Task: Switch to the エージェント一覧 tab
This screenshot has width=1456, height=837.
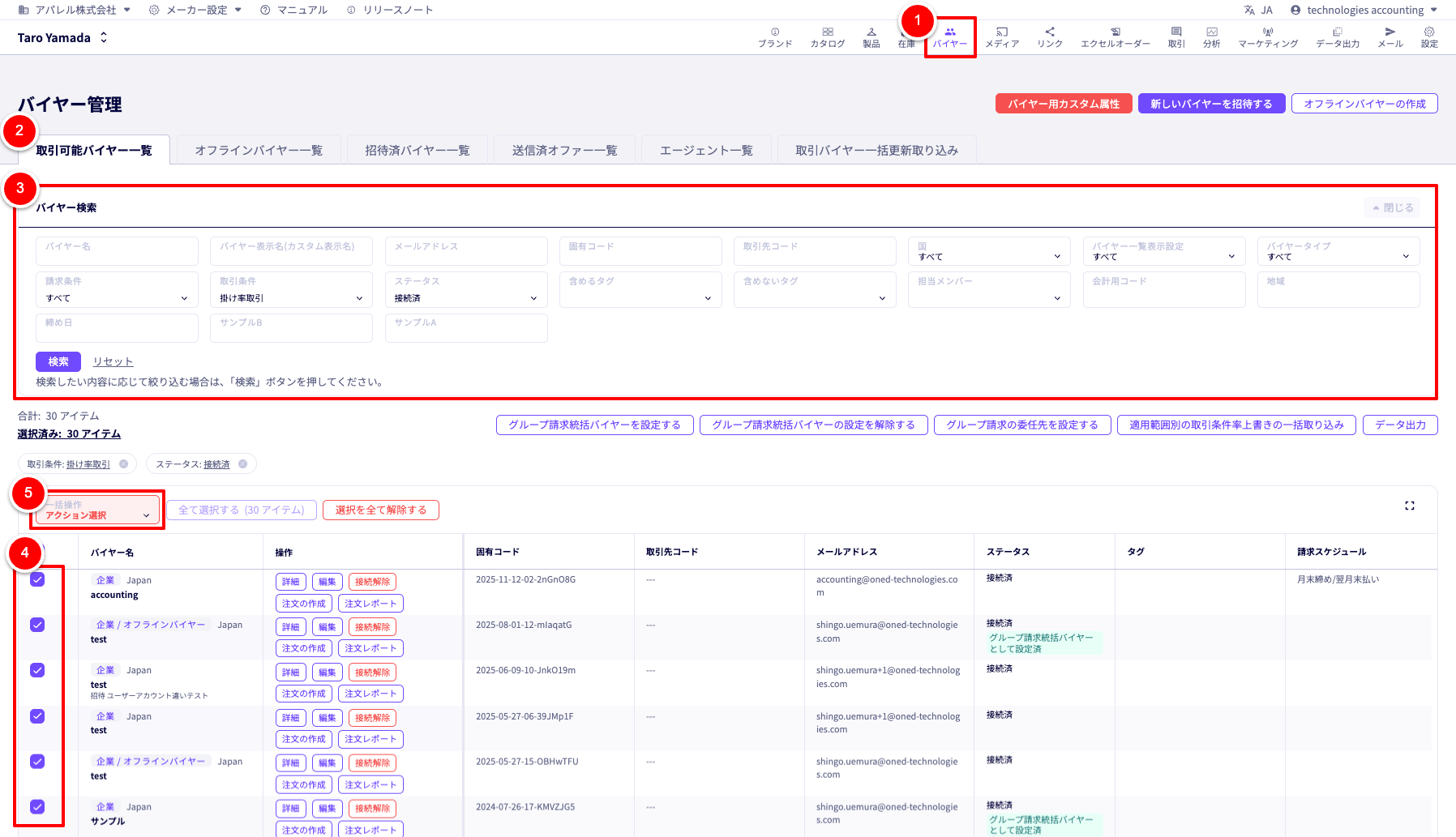Action: [705, 151]
